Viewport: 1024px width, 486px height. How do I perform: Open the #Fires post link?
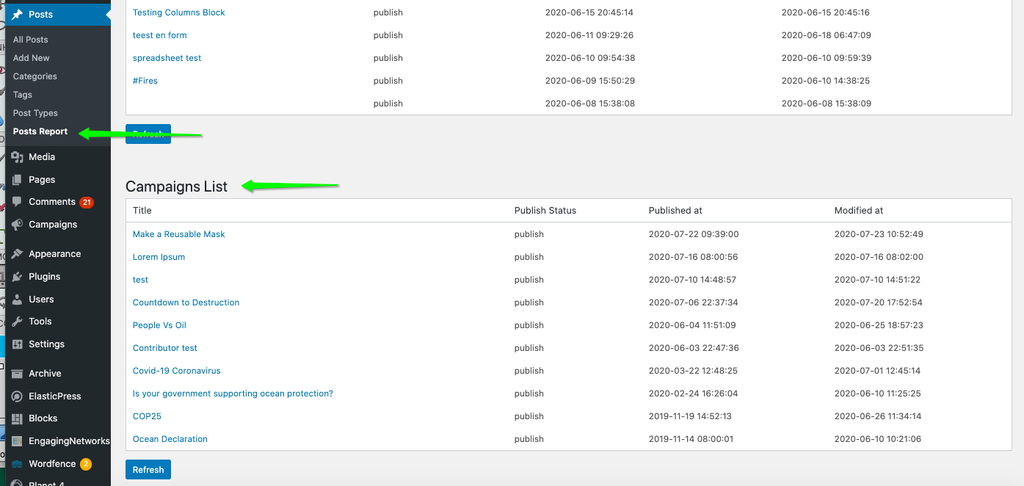(x=145, y=81)
